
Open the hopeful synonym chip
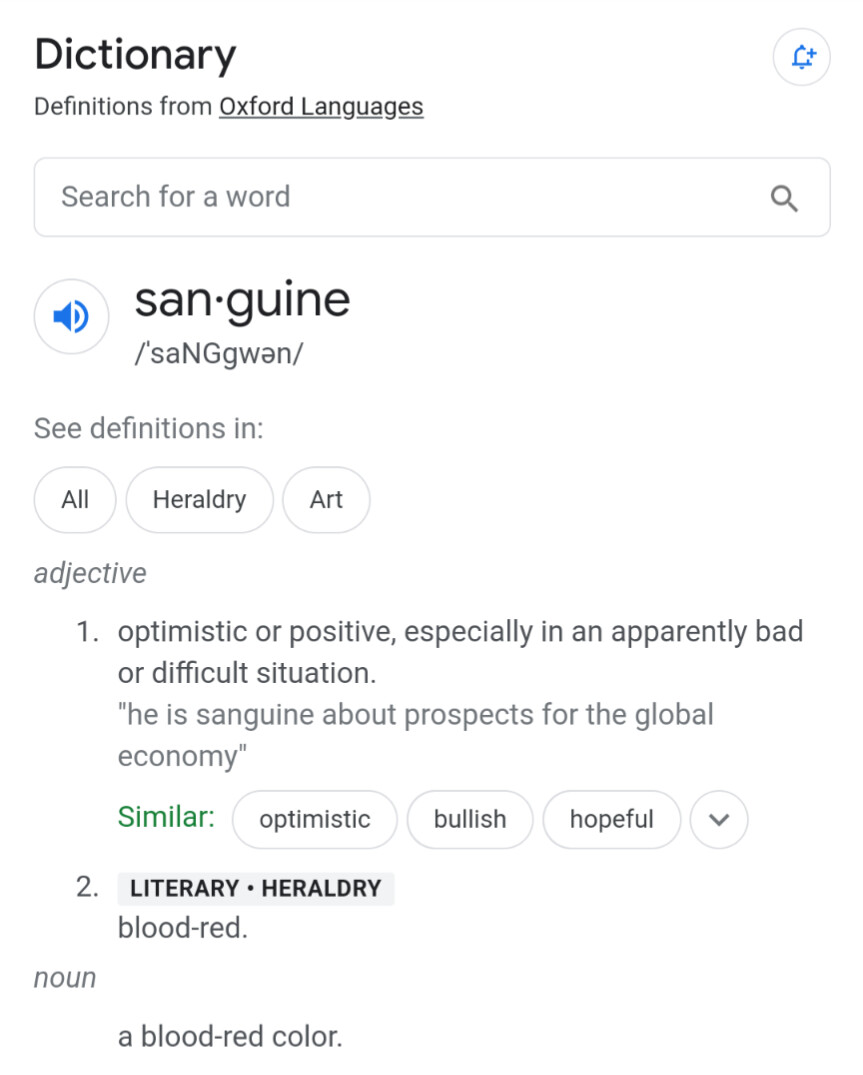[611, 819]
